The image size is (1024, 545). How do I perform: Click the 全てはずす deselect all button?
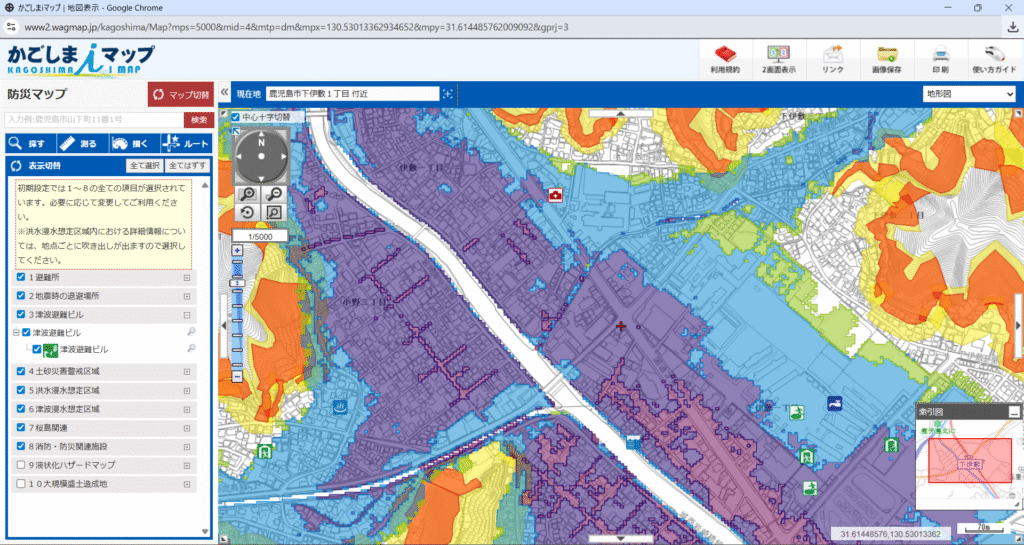(187, 165)
